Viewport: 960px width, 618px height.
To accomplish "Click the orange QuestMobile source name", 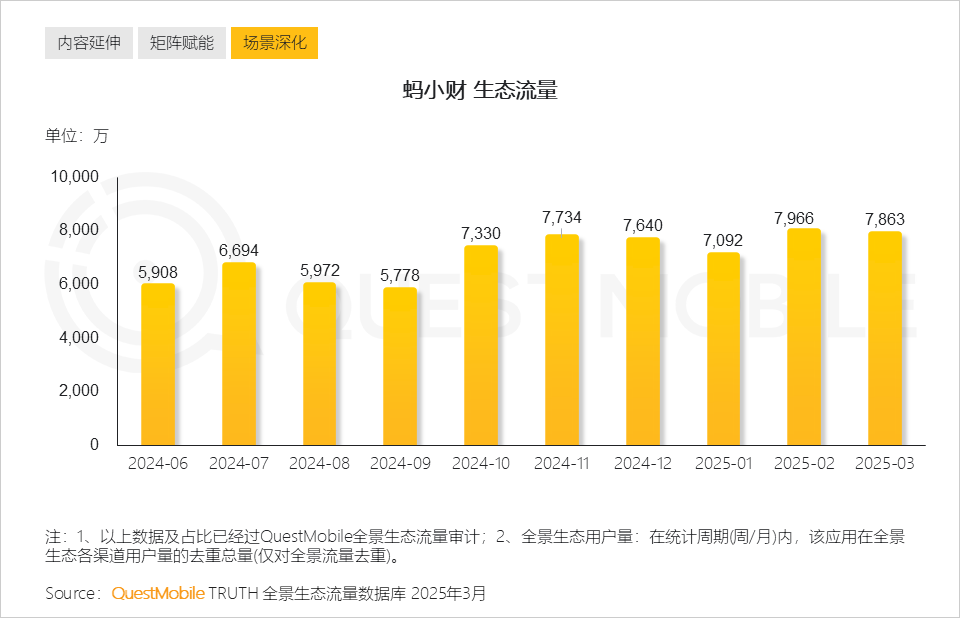I will [158, 593].
